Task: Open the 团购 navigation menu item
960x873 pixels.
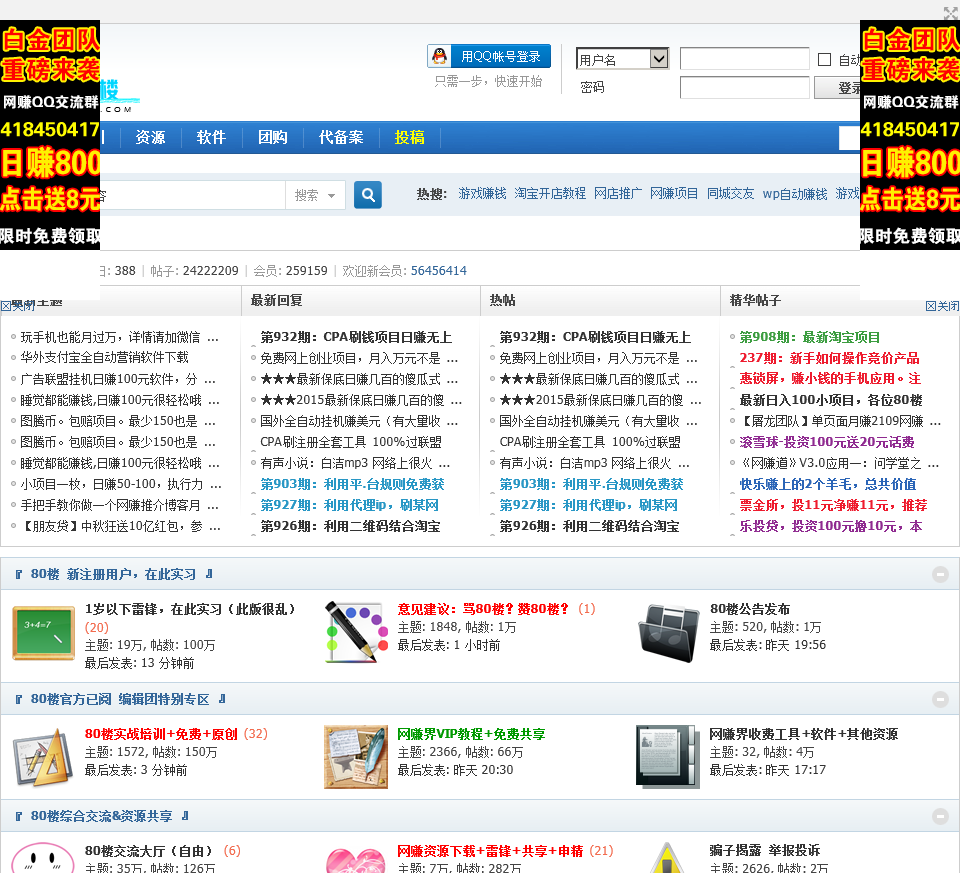Action: coord(273,137)
